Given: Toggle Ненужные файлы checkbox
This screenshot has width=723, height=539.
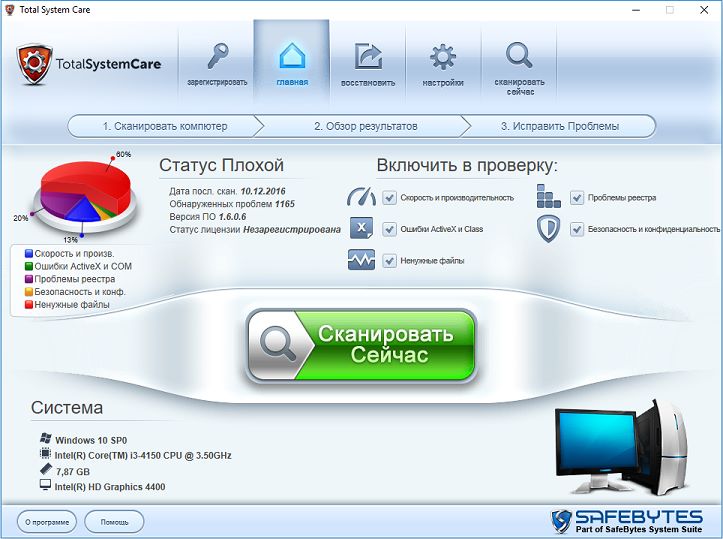Looking at the screenshot, I should point(389,261).
